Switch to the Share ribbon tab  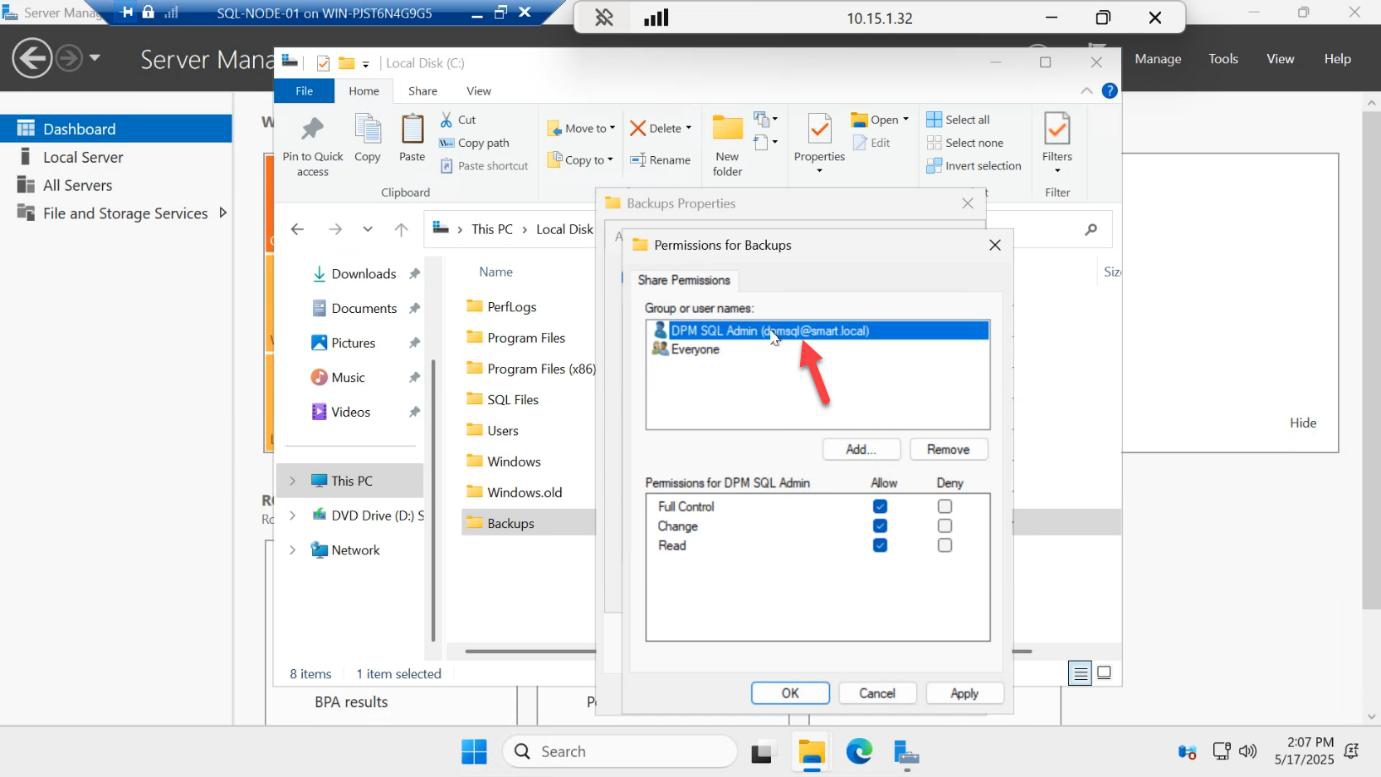point(423,91)
